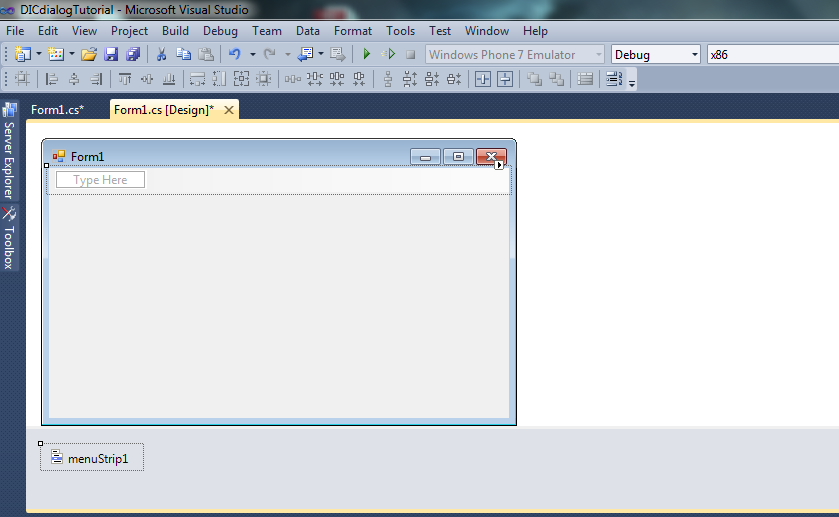The image size is (839, 517).
Task: Click the Bring to Front icon
Action: (x=534, y=79)
